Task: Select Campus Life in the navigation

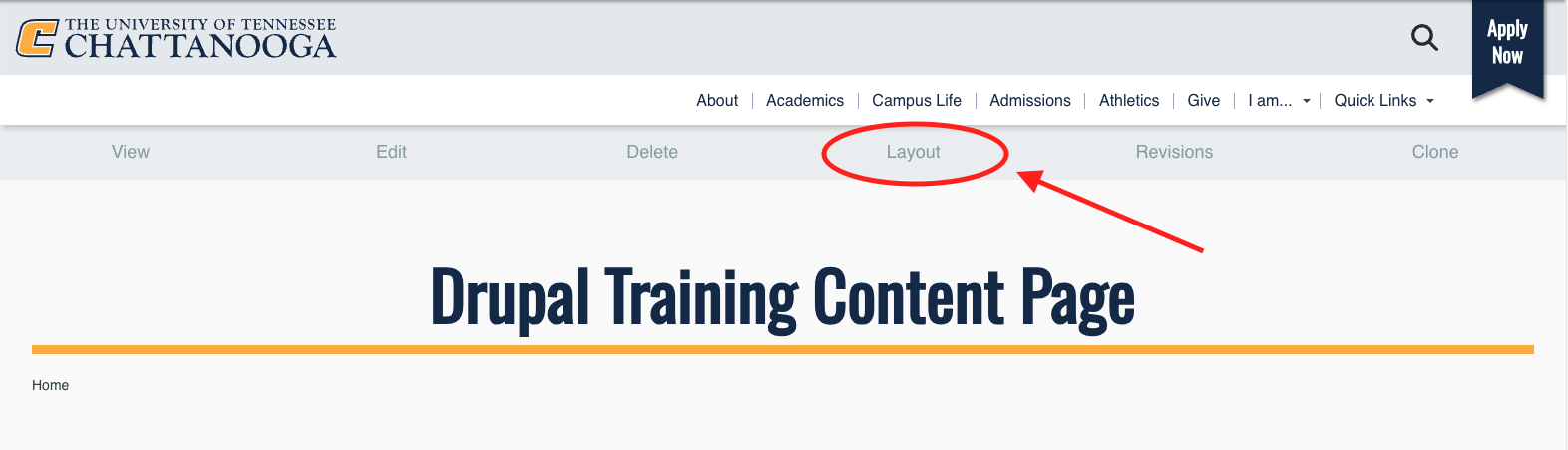Action: 916,101
